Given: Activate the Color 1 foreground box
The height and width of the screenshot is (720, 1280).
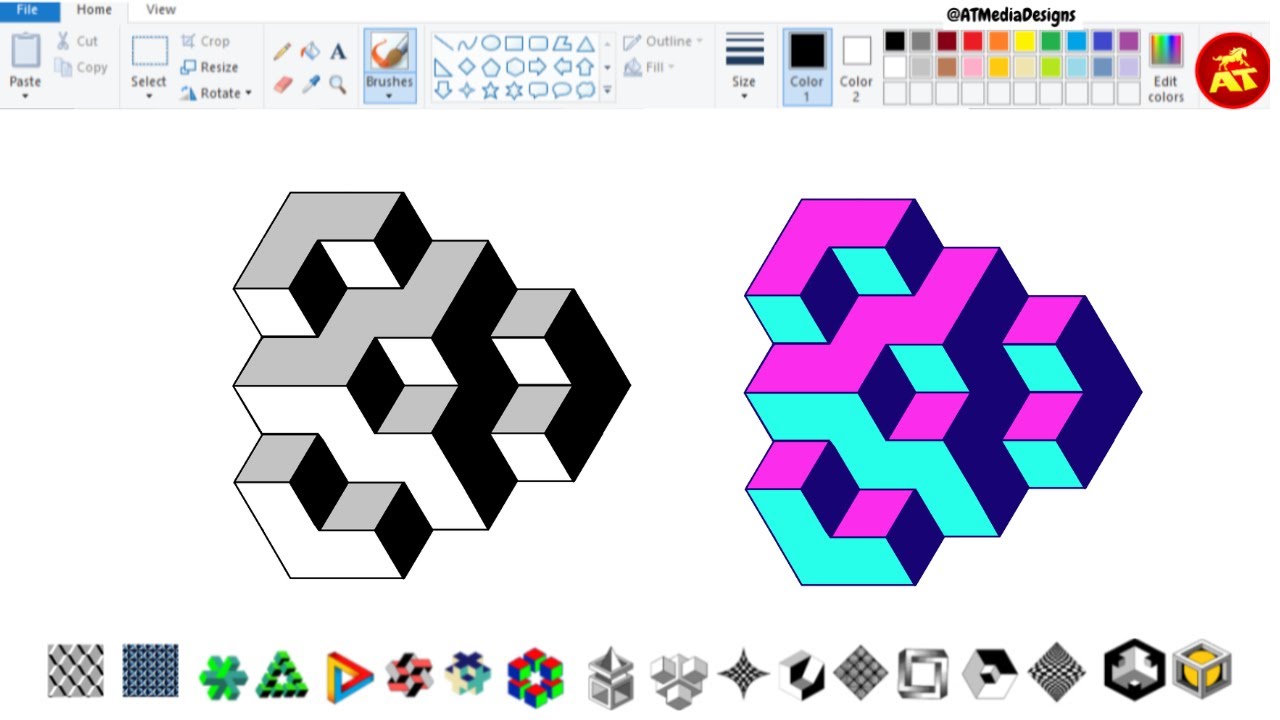Looking at the screenshot, I should point(806,67).
